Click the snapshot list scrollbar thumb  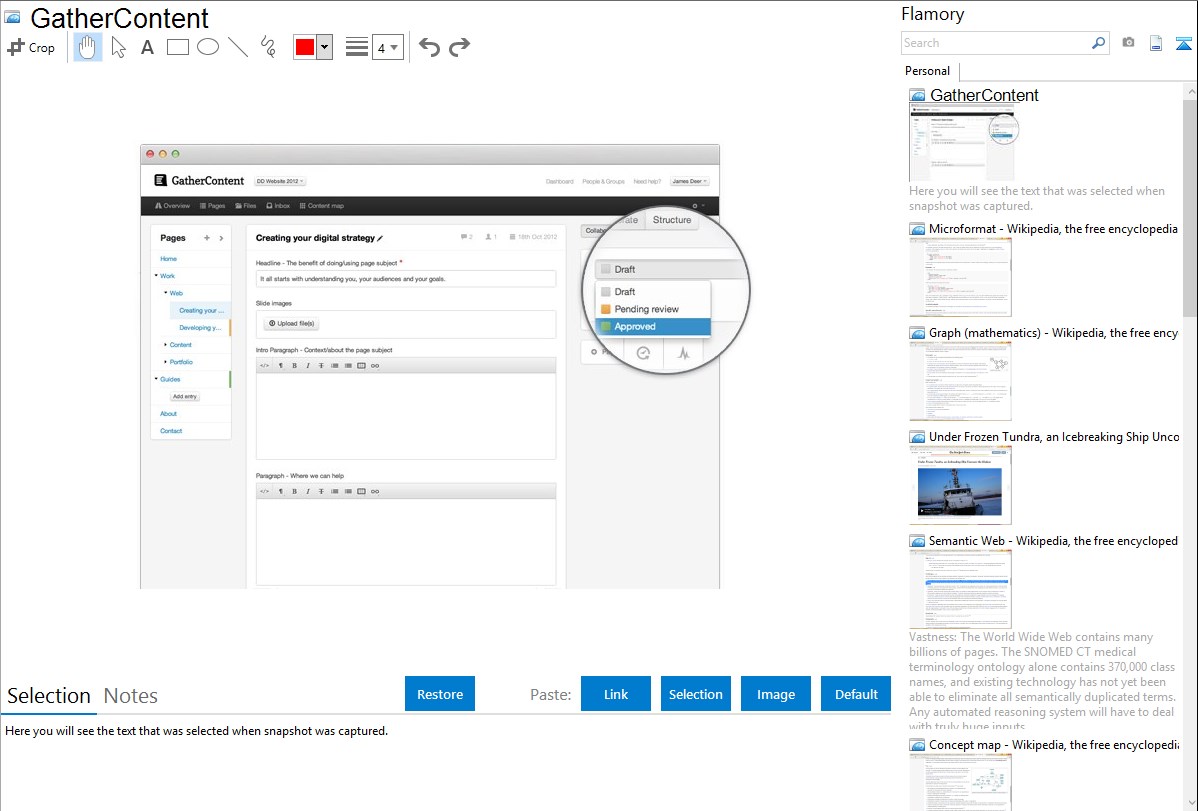1190,207
